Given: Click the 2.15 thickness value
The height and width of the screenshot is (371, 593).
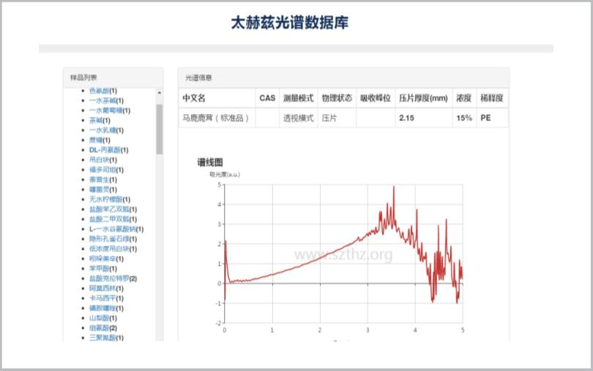Looking at the screenshot, I should (407, 118).
